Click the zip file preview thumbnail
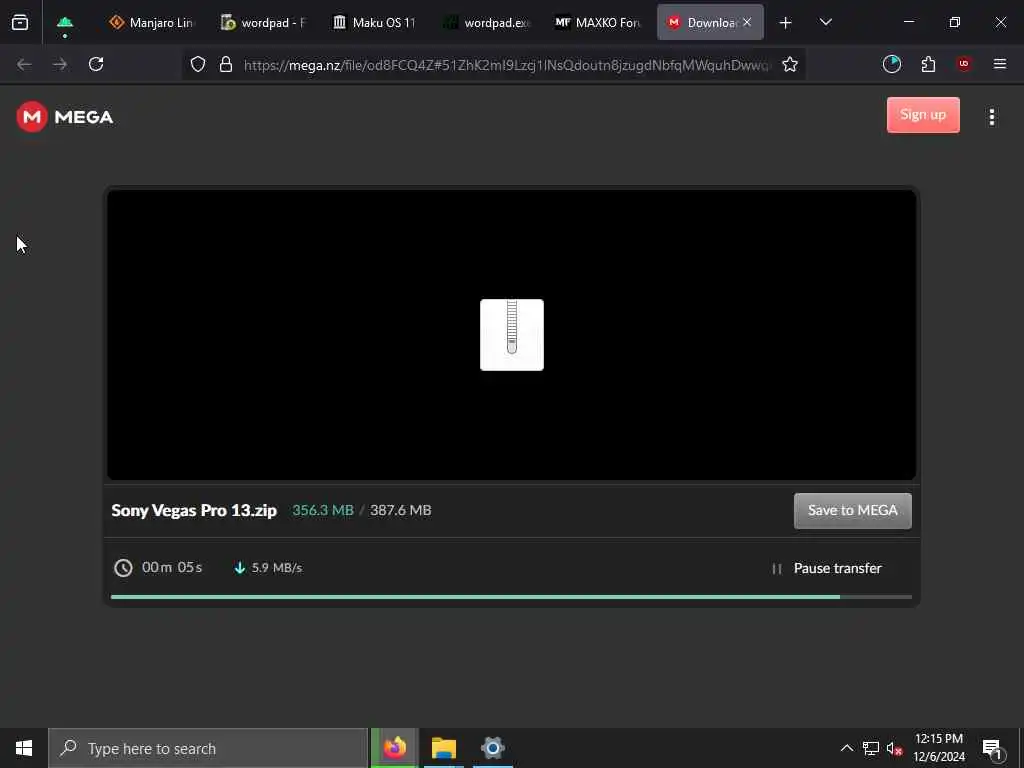This screenshot has width=1024, height=768. pos(512,335)
